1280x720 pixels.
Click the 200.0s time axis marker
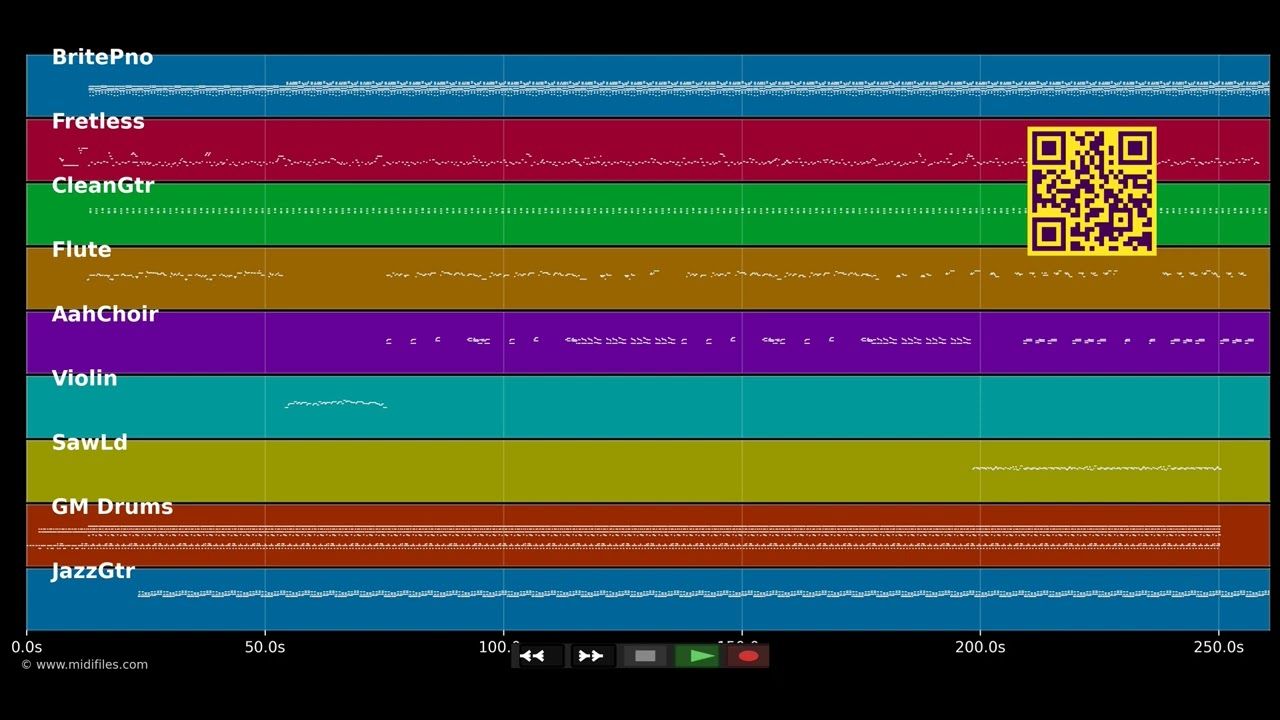pos(980,647)
